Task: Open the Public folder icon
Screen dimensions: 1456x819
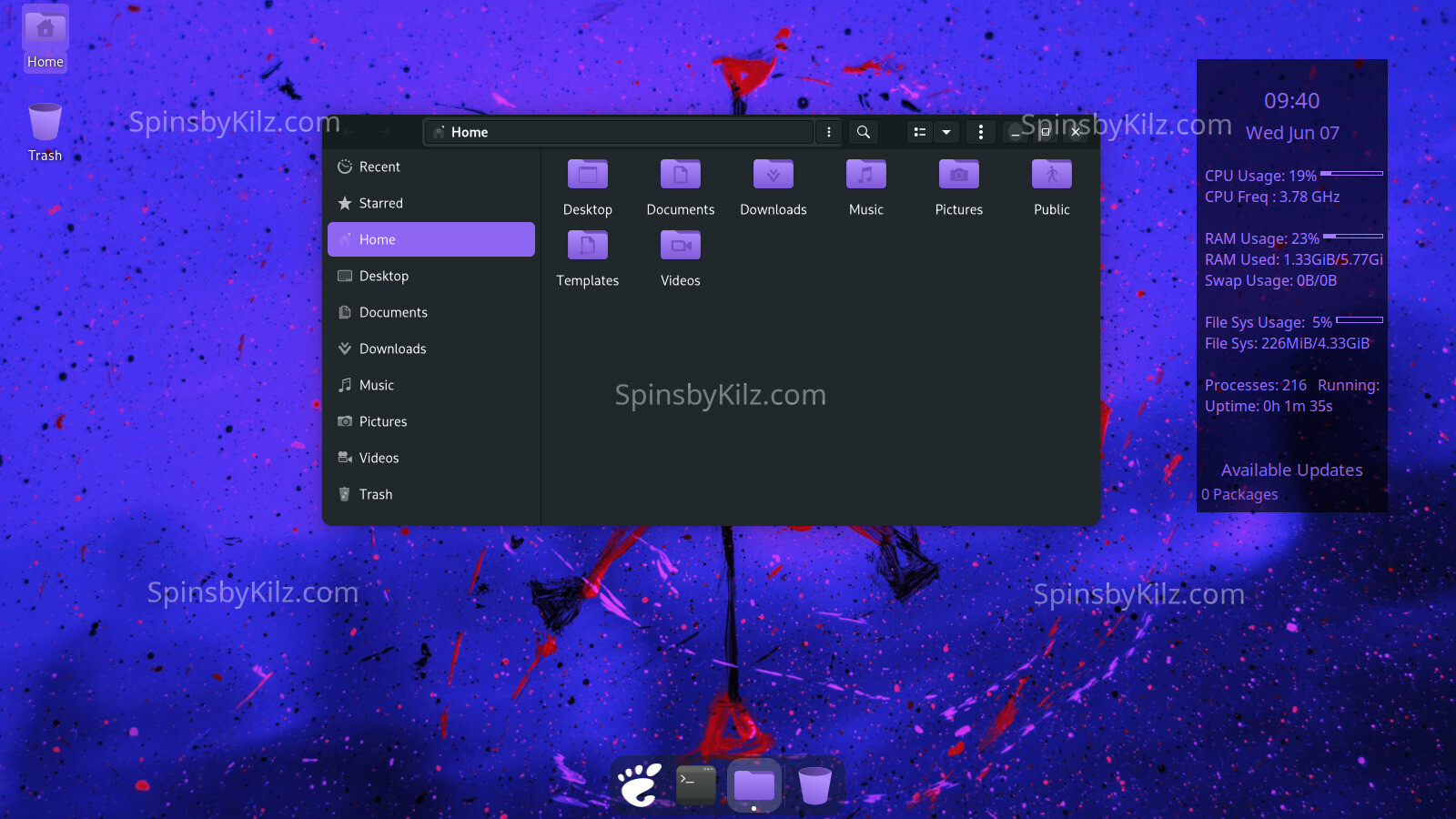Action: point(1051,175)
